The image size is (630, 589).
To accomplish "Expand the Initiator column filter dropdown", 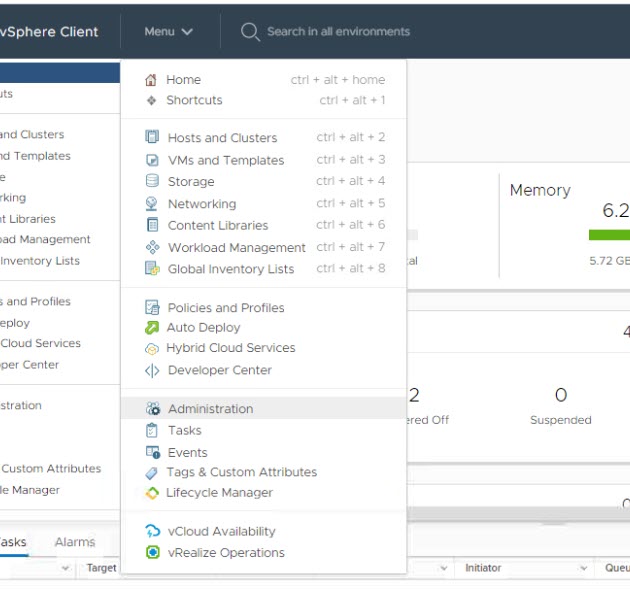I will 584,568.
